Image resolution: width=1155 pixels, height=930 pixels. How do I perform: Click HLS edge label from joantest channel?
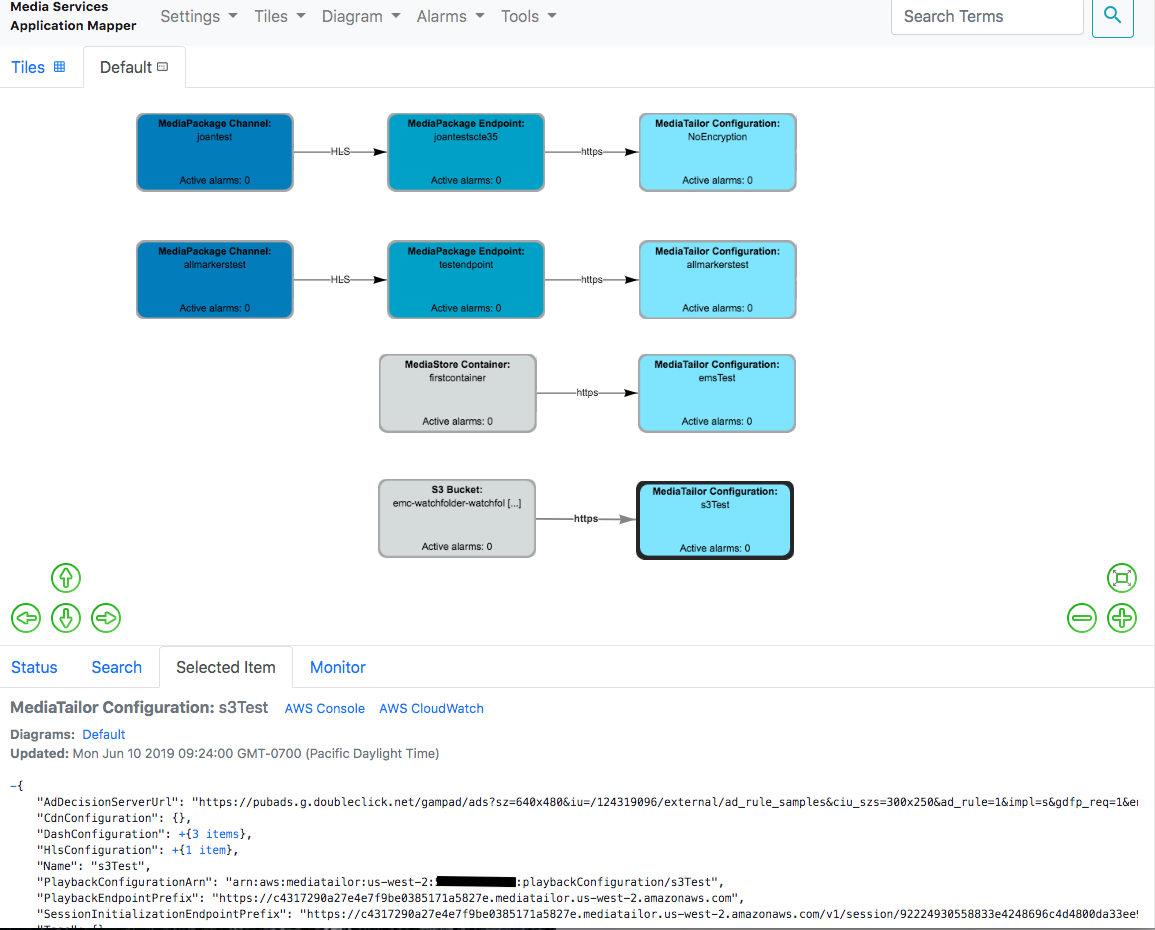click(x=340, y=152)
